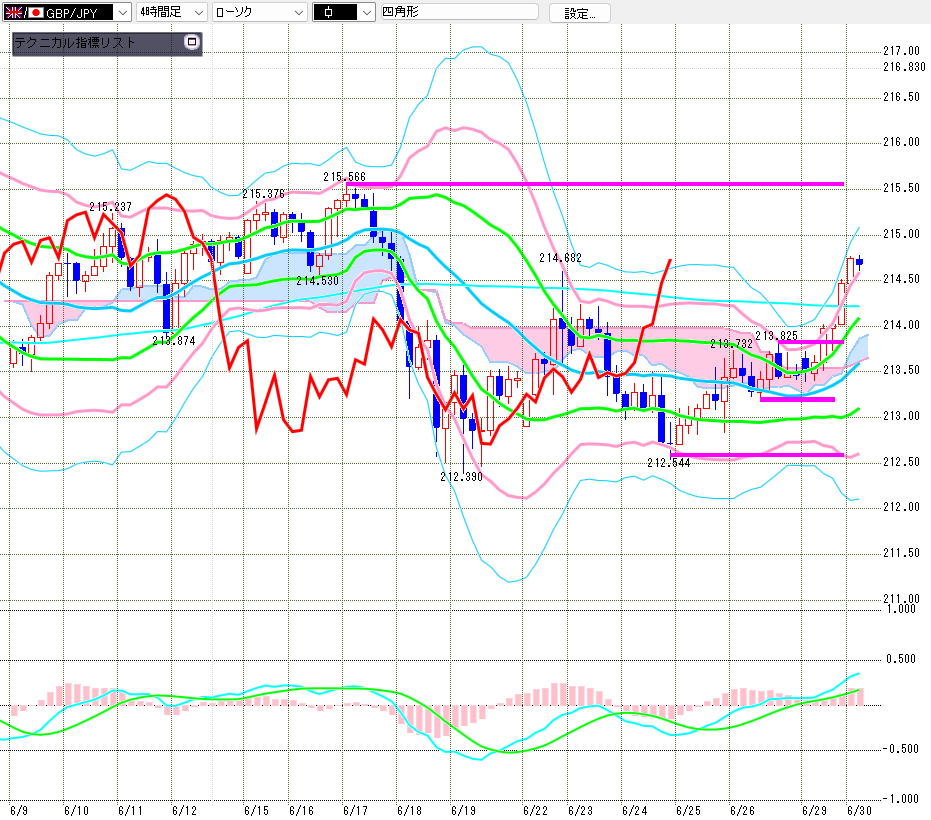Screen dimensions: 931x820
Task: Click the 213.732 price label
Action: (x=732, y=344)
